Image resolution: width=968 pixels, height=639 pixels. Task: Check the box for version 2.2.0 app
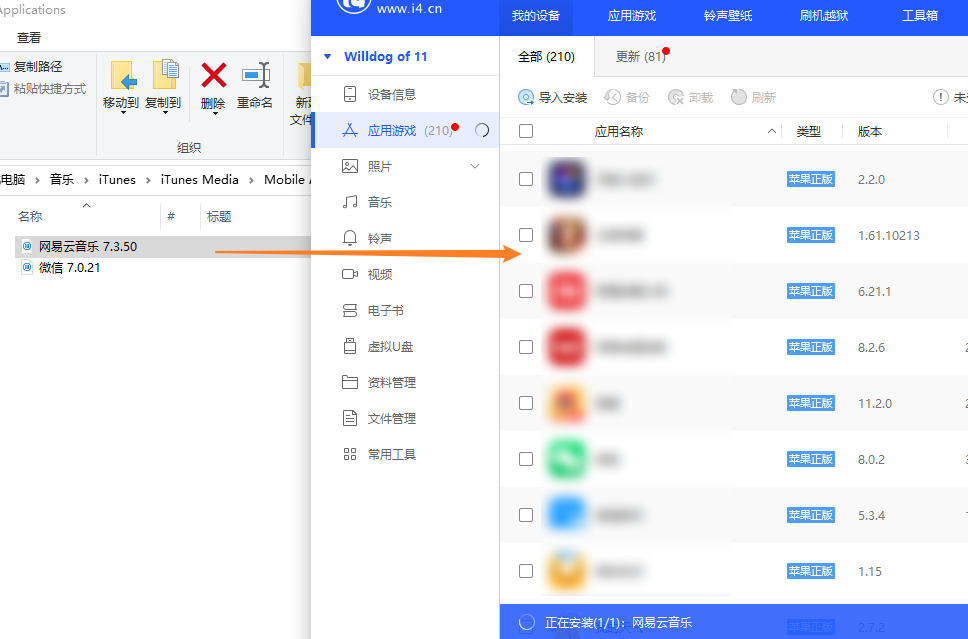(526, 179)
